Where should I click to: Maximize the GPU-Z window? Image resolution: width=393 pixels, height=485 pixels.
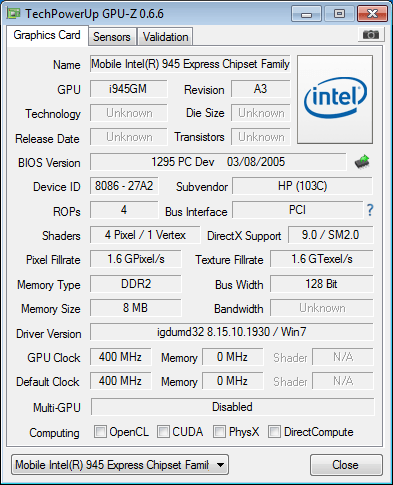(x=339, y=14)
